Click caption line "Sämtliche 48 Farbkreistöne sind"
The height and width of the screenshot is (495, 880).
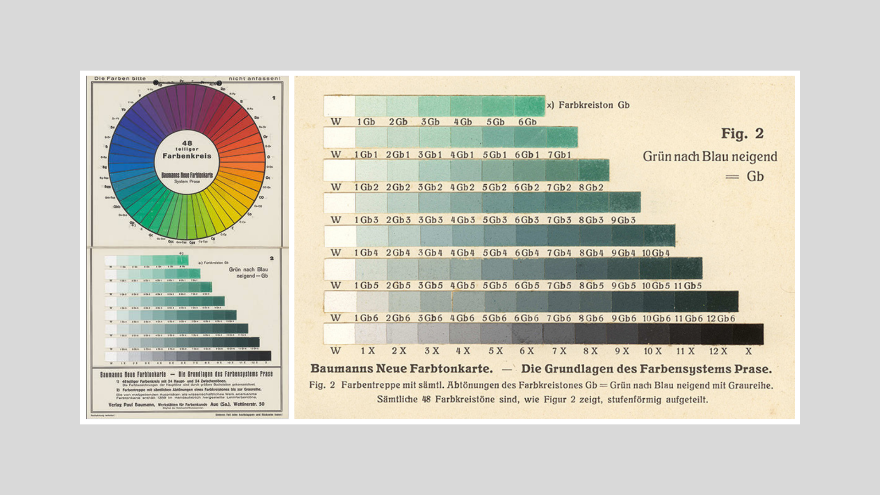[542, 400]
